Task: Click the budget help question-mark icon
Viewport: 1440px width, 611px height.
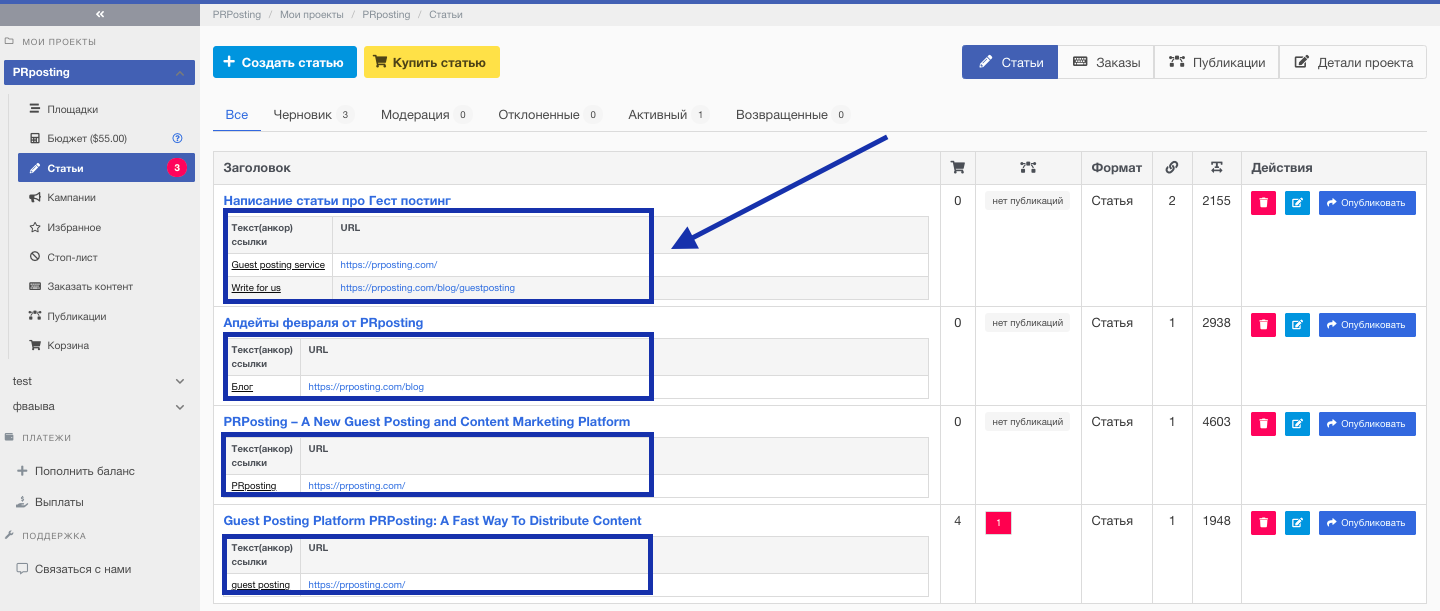Action: coord(177,138)
